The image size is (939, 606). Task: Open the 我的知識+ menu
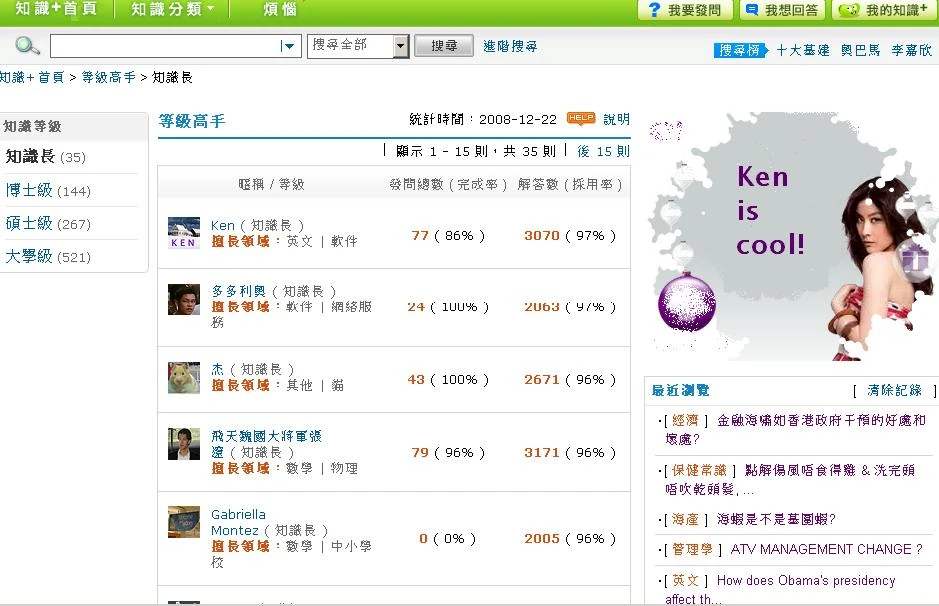[885, 10]
